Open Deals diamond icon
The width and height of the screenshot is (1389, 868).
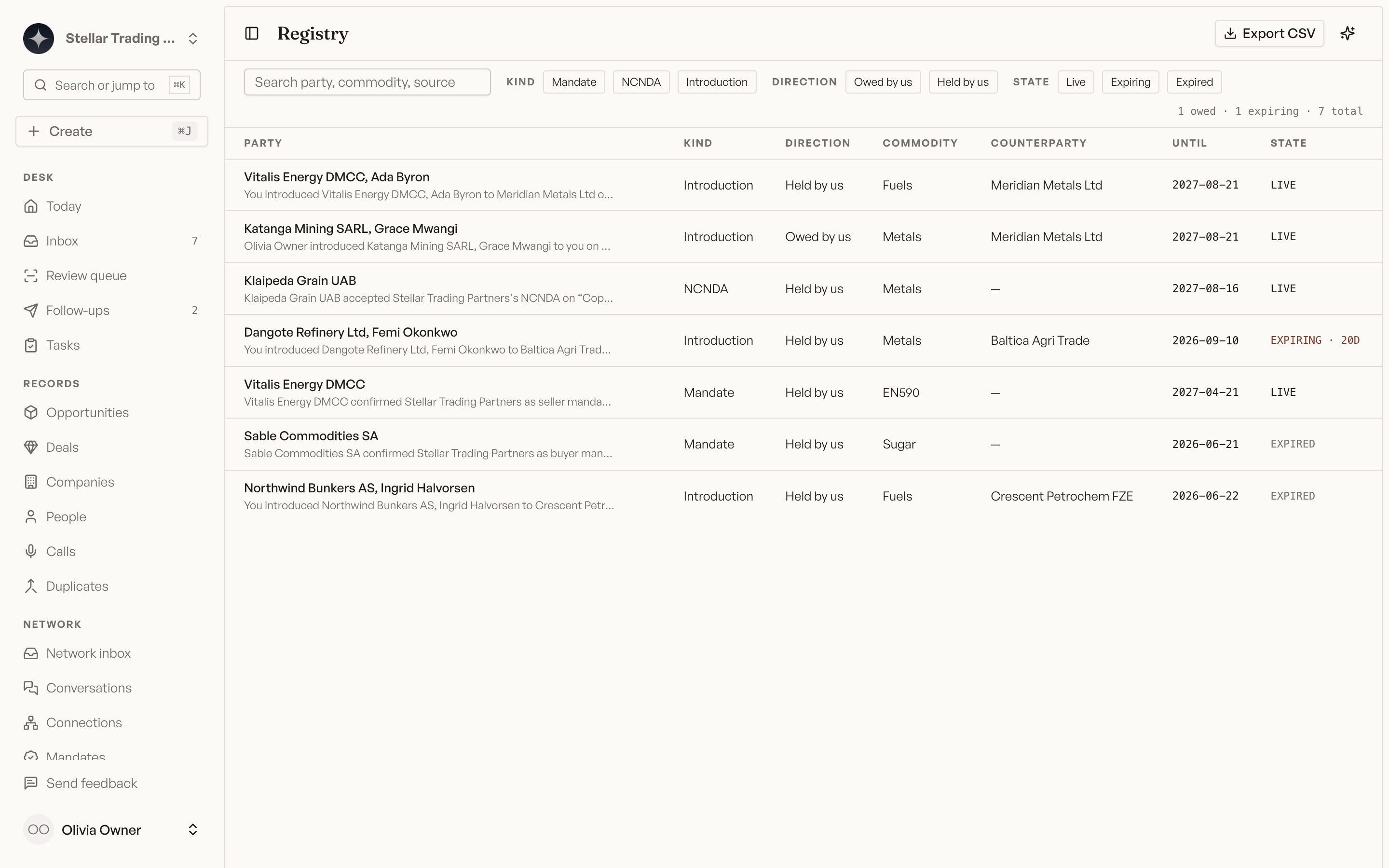31,447
